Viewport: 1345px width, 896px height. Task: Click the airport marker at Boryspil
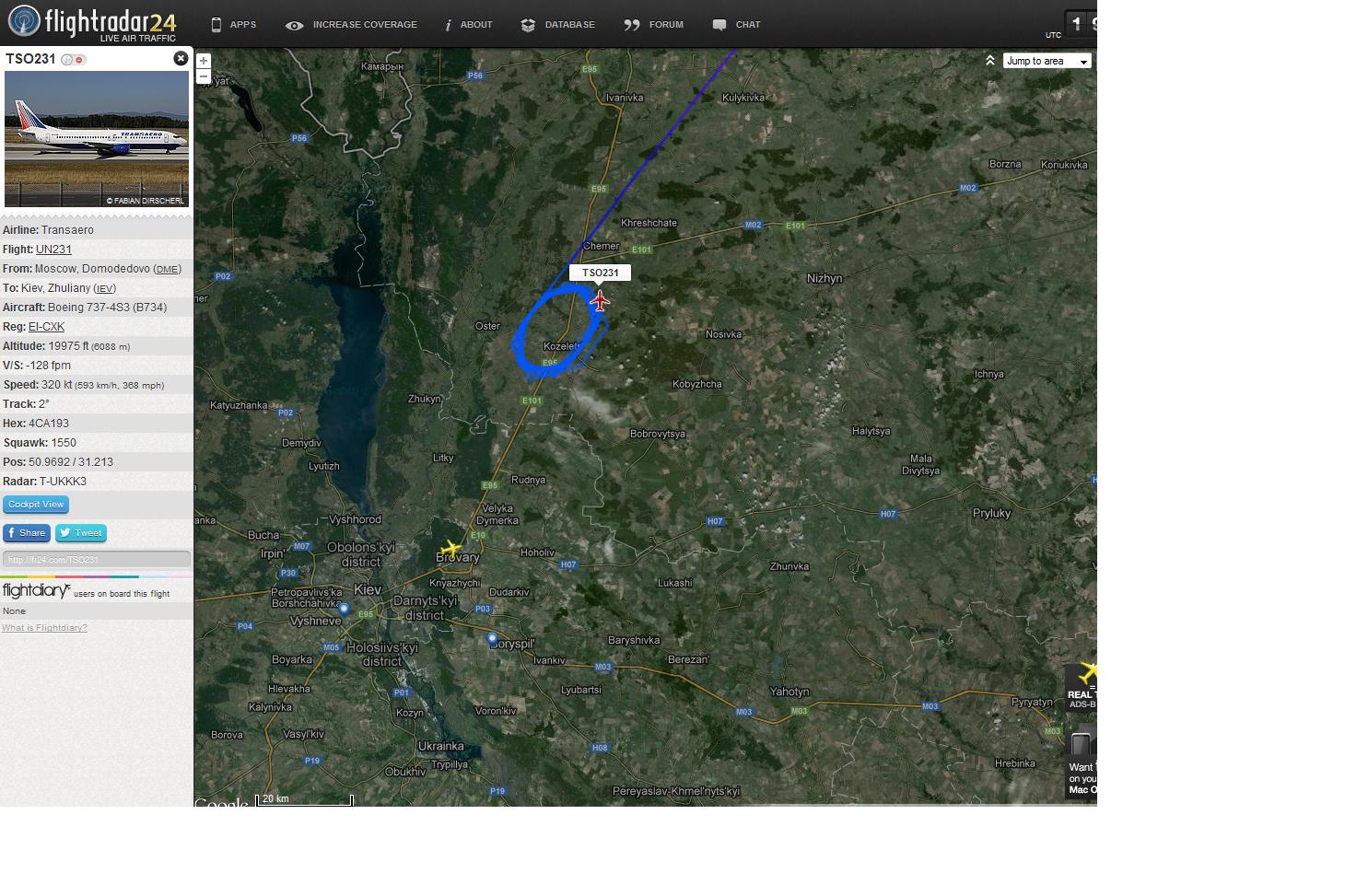point(492,637)
